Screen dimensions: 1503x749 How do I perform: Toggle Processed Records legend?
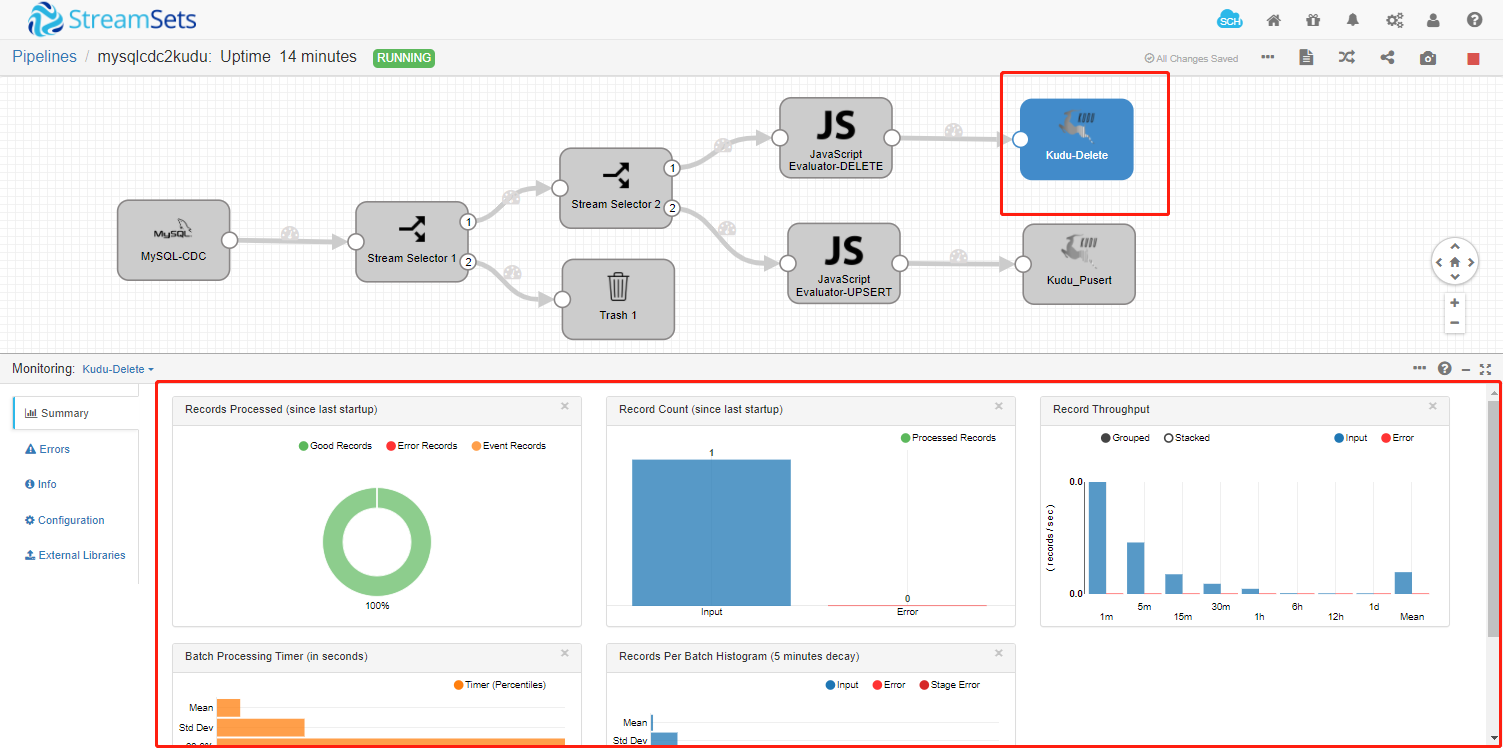coord(948,438)
